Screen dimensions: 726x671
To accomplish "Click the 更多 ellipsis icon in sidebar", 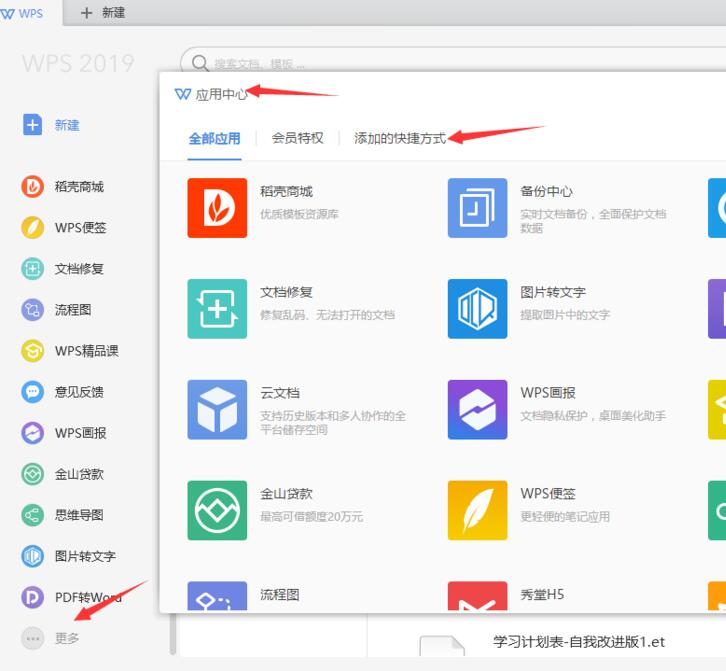I will click(32, 639).
